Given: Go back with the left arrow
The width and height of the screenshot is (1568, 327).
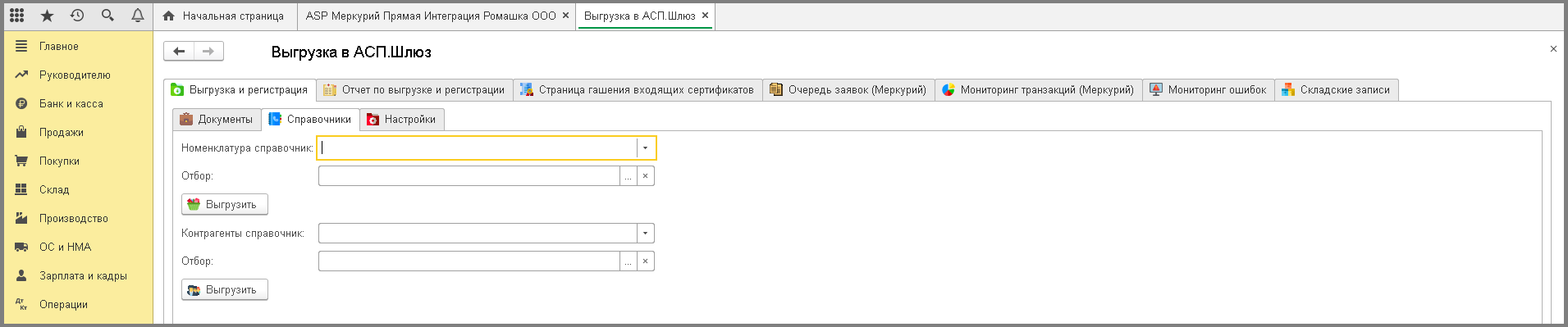Looking at the screenshot, I should click(x=179, y=51).
